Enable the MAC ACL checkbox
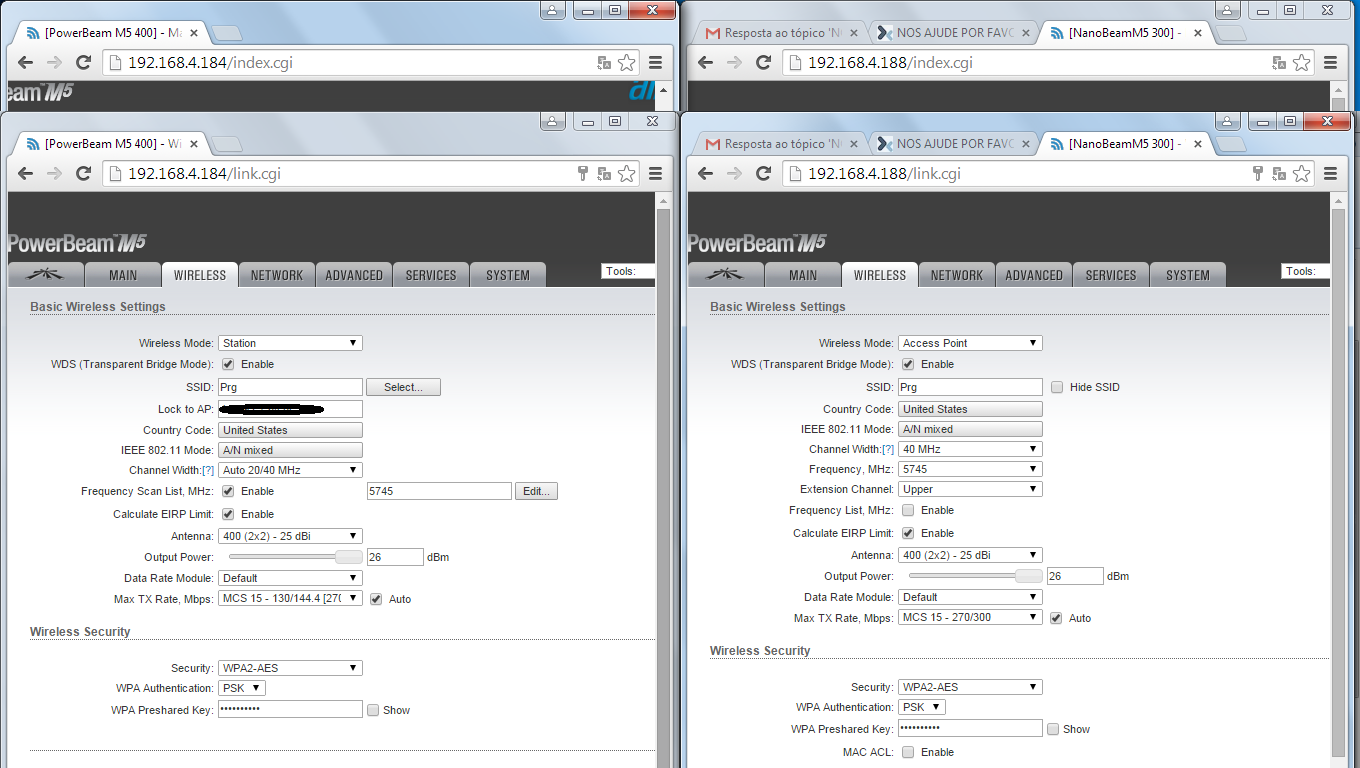 pyautogui.click(x=908, y=752)
